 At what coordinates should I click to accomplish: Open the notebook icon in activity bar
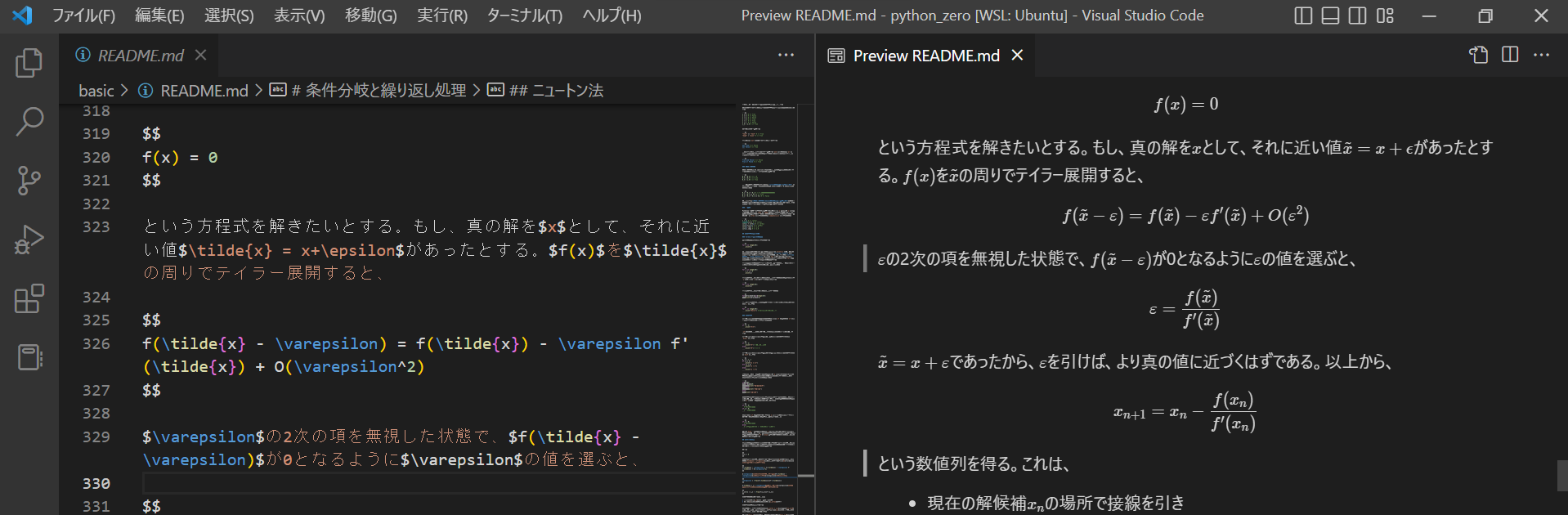click(29, 357)
